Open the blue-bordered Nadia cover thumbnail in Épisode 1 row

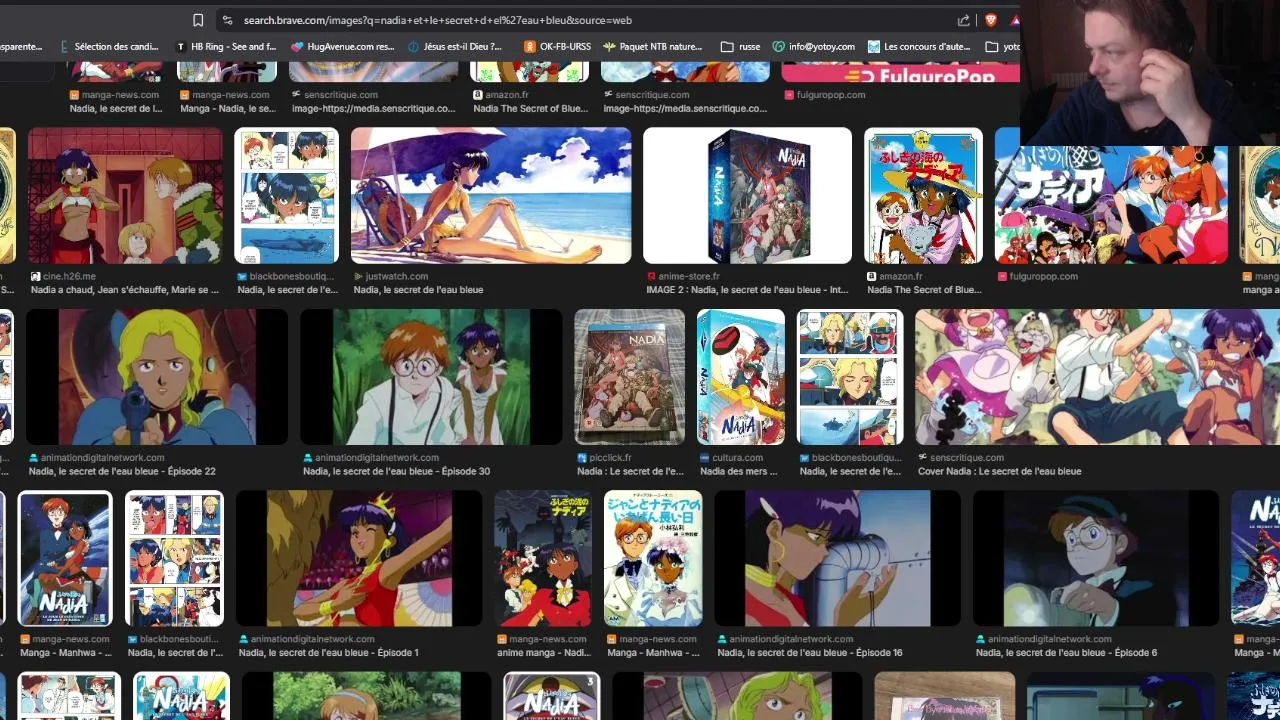click(x=64, y=558)
